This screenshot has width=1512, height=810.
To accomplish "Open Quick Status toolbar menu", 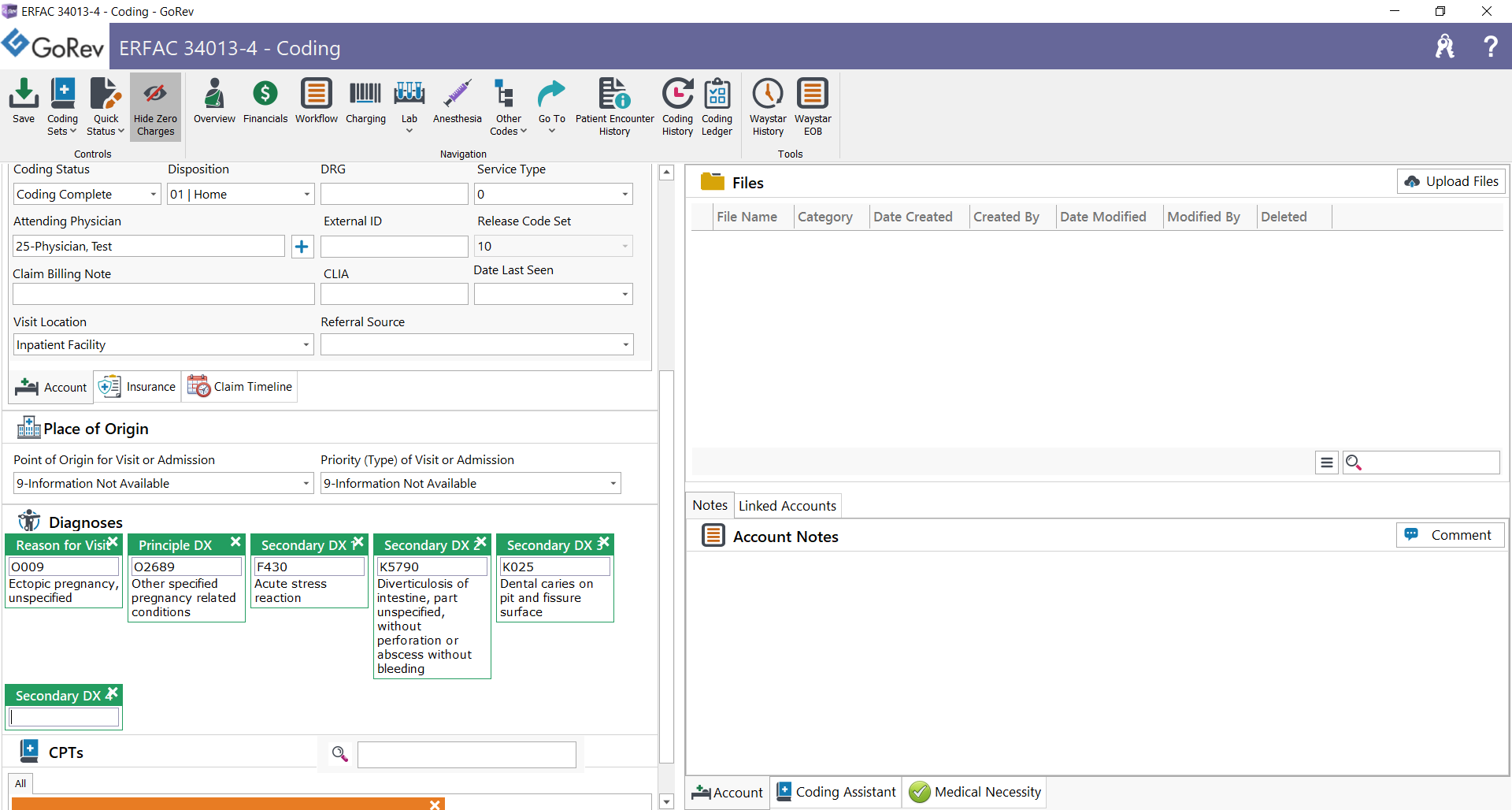I will pos(106,107).
